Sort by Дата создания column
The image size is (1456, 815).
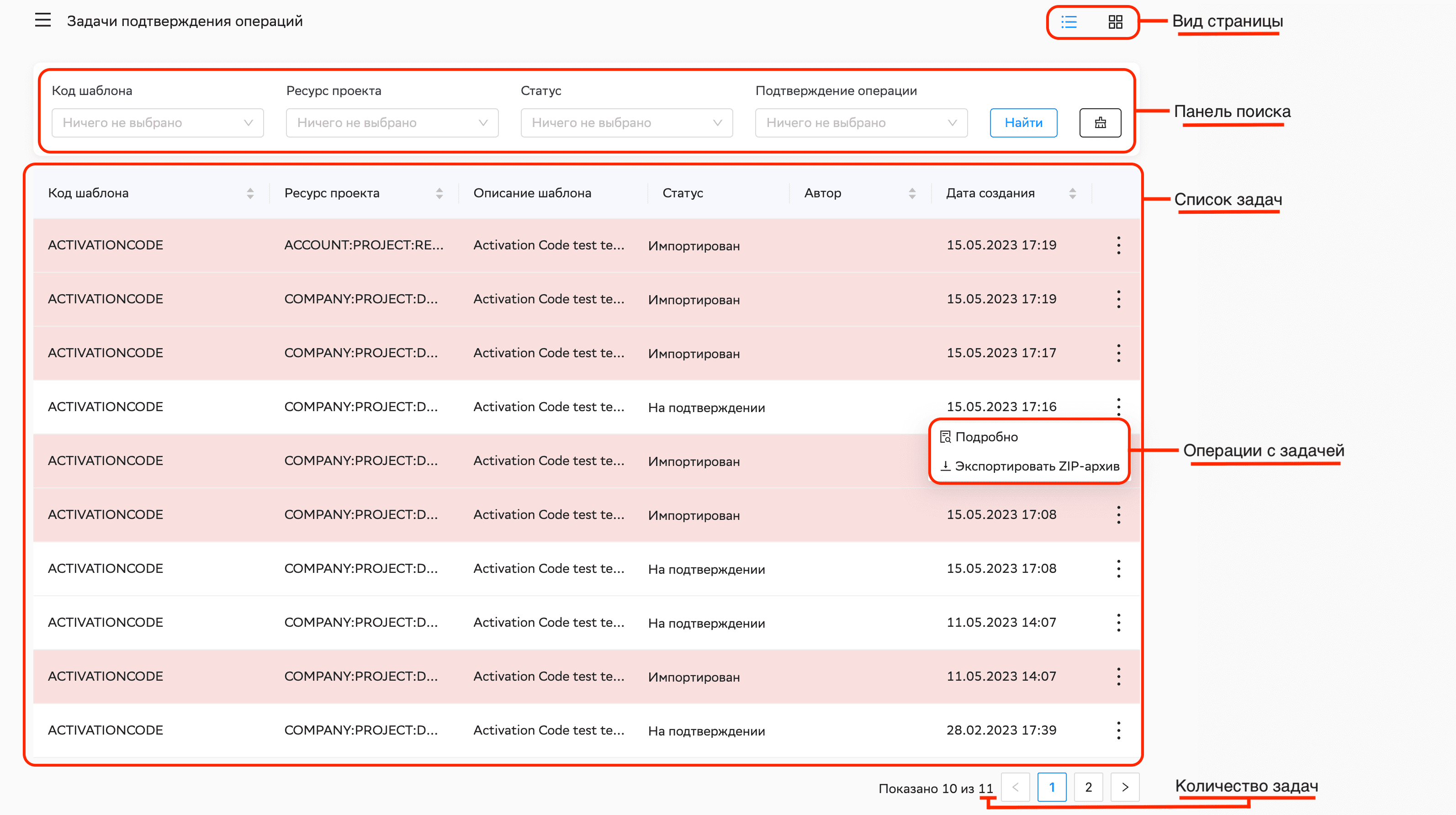(x=1072, y=193)
